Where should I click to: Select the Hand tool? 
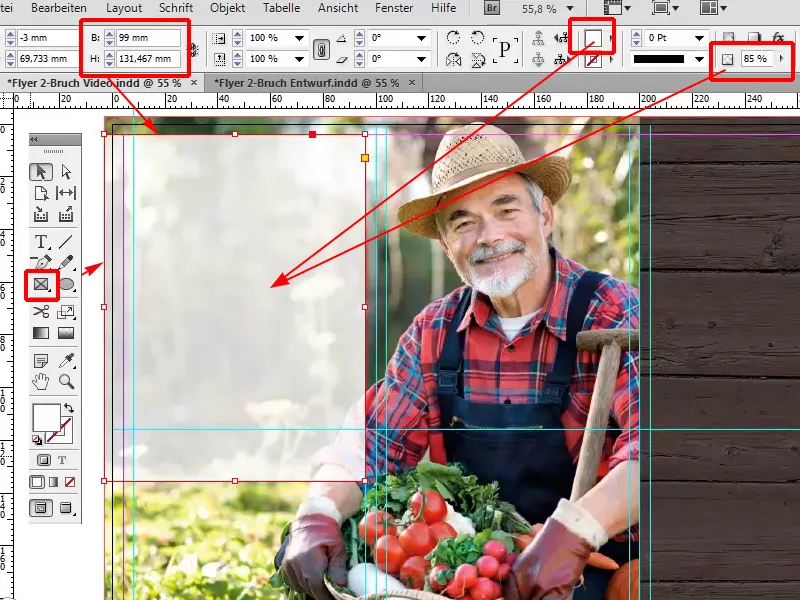click(x=41, y=381)
